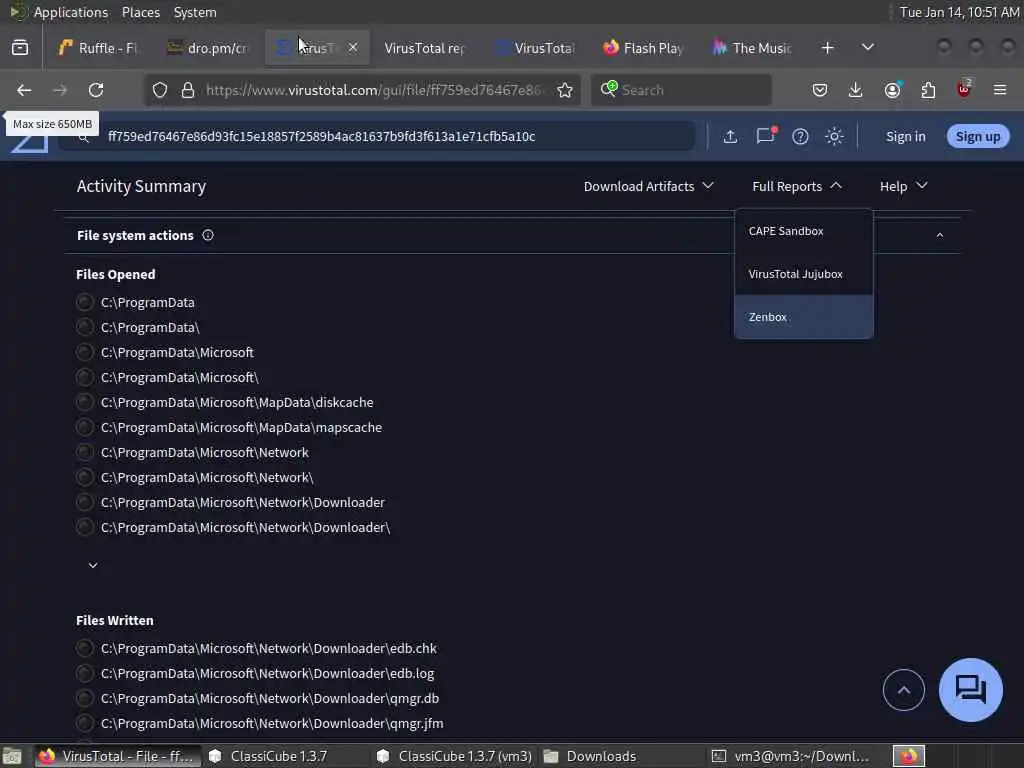This screenshot has width=1024, height=768.
Task: Select the circle beside Downloader\qmgr.db
Action: click(x=84, y=698)
